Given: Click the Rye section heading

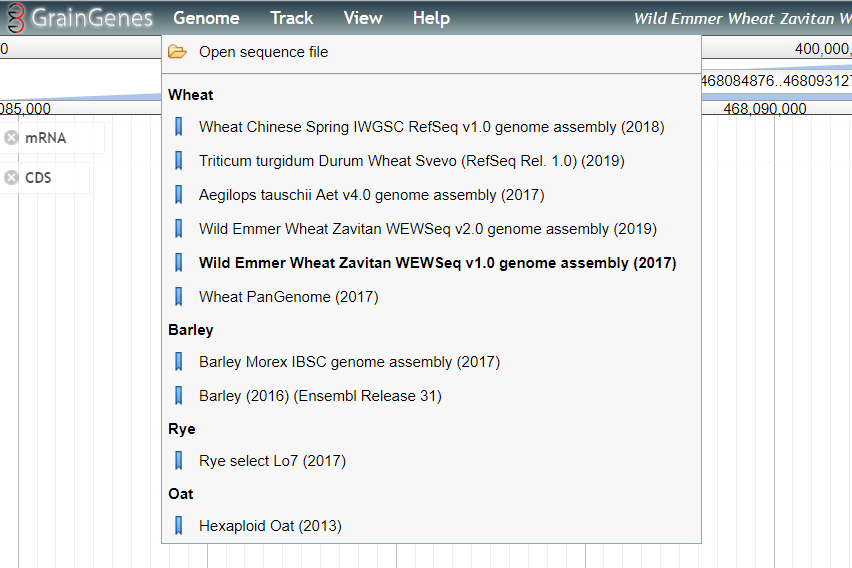Looking at the screenshot, I should click(x=181, y=429).
